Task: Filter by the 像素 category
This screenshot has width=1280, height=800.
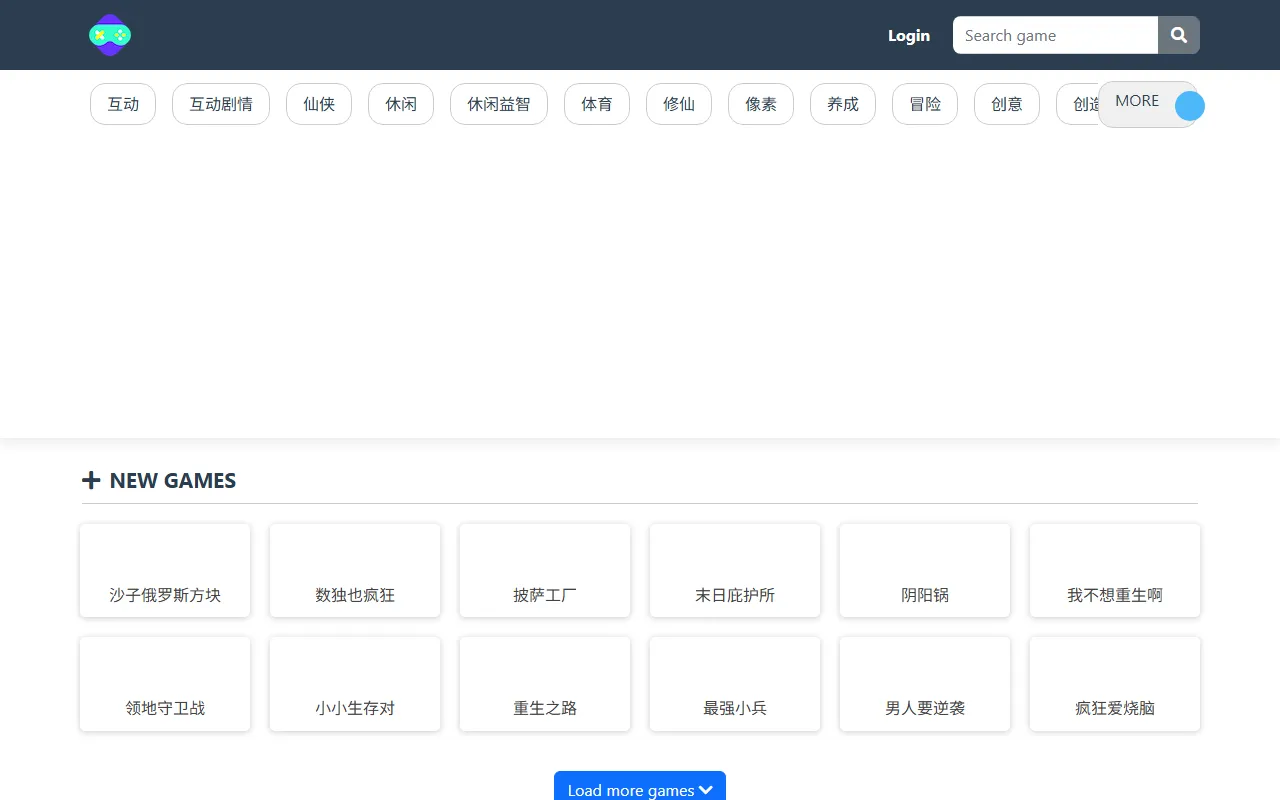Action: [761, 104]
